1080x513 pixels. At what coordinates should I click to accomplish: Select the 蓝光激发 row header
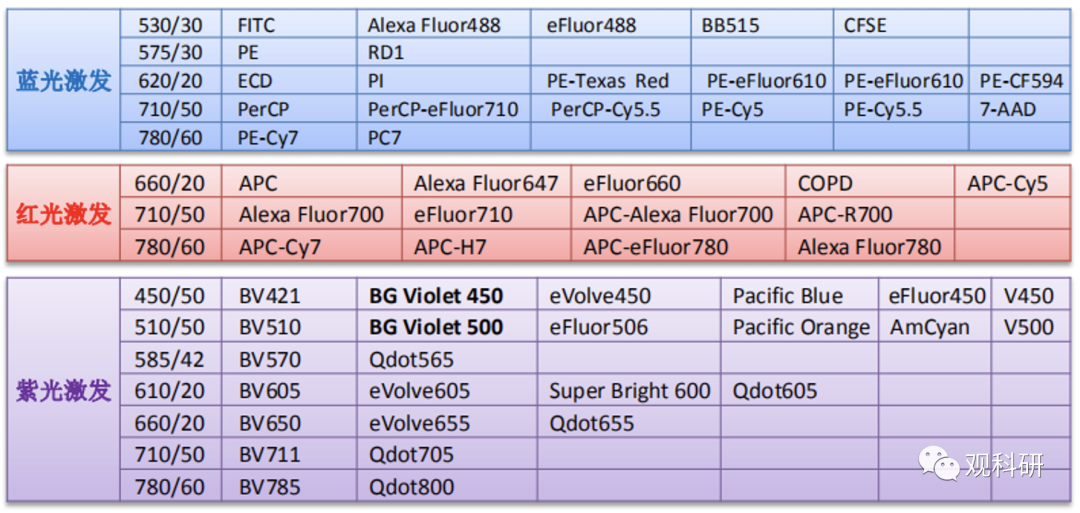click(x=64, y=81)
